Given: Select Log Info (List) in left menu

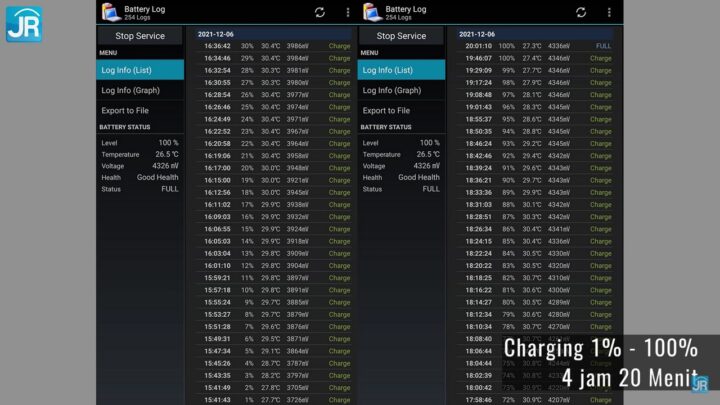Looking at the screenshot, I should coord(140,70).
